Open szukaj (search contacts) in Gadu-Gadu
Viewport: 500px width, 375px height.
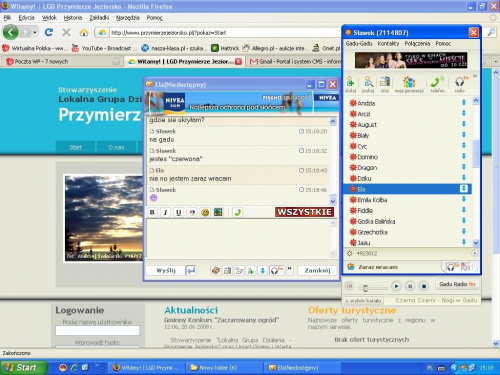[368, 84]
